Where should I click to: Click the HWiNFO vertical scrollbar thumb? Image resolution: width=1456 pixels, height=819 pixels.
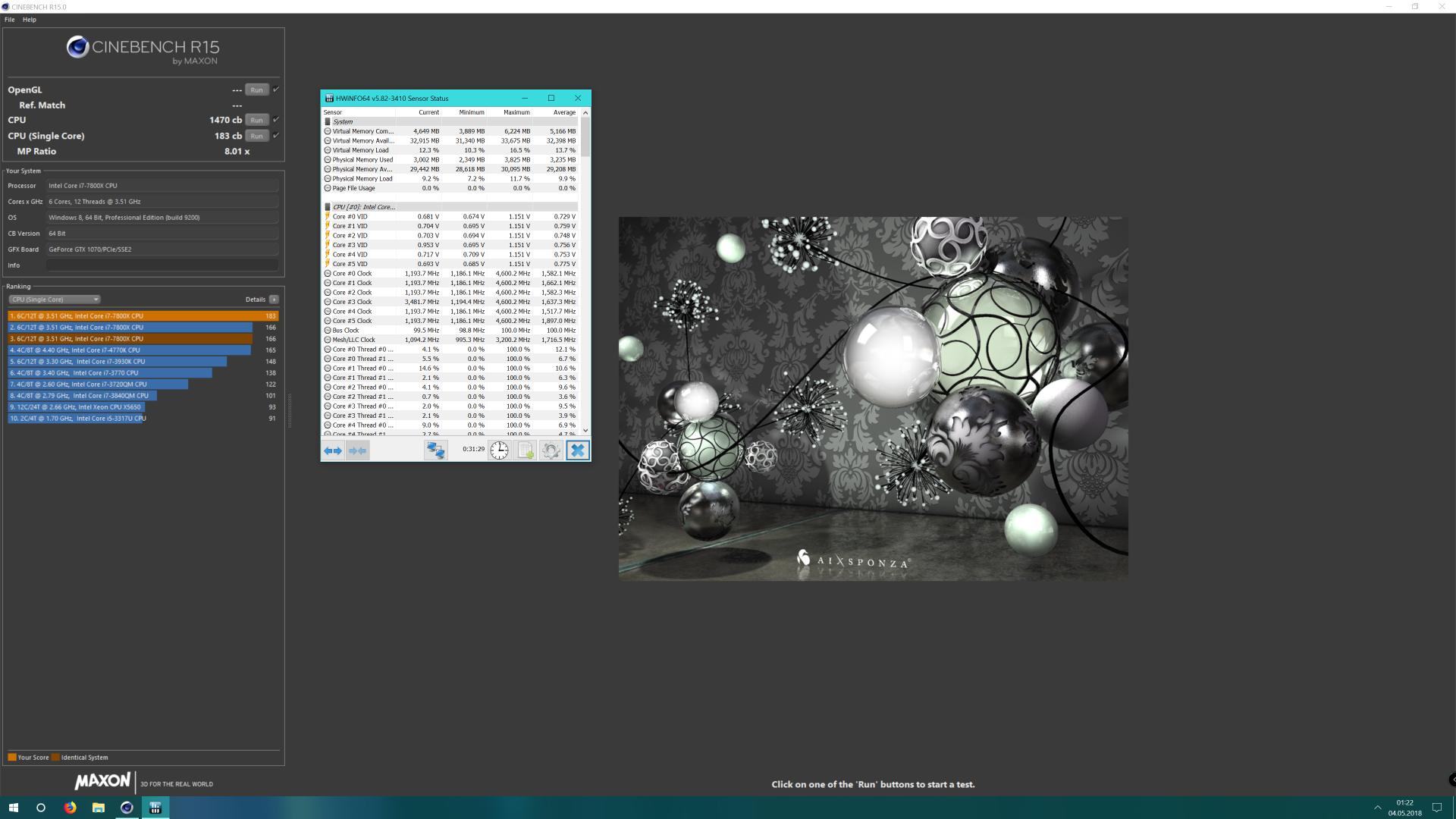585,138
